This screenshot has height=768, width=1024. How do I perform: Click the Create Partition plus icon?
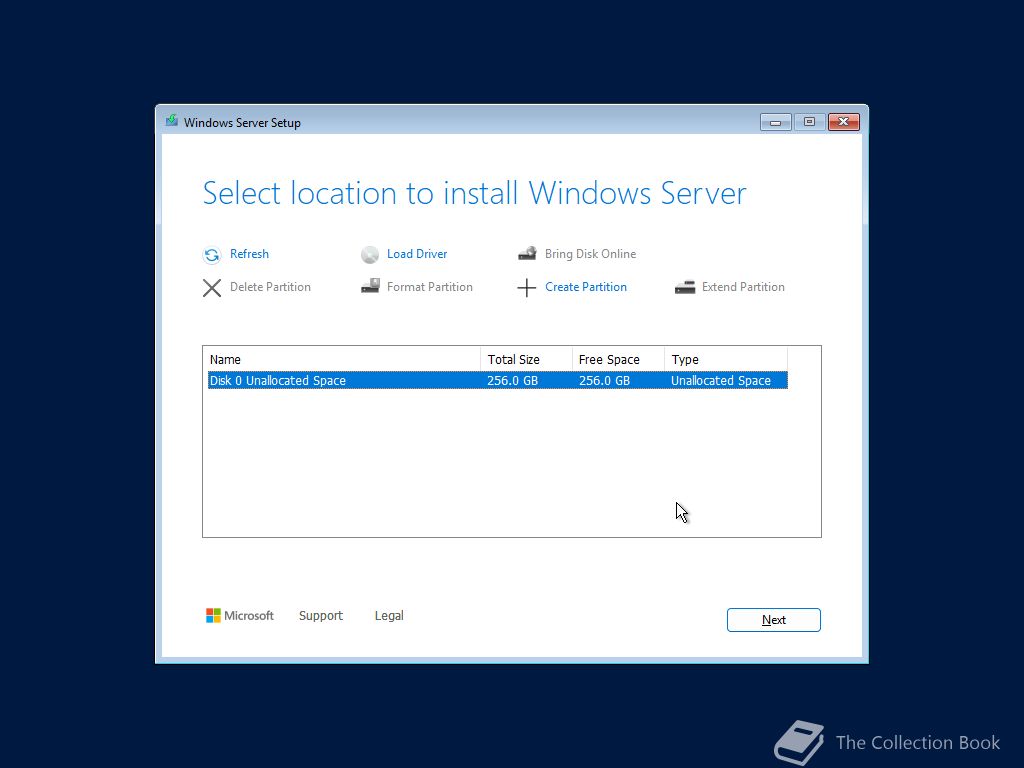click(x=526, y=288)
